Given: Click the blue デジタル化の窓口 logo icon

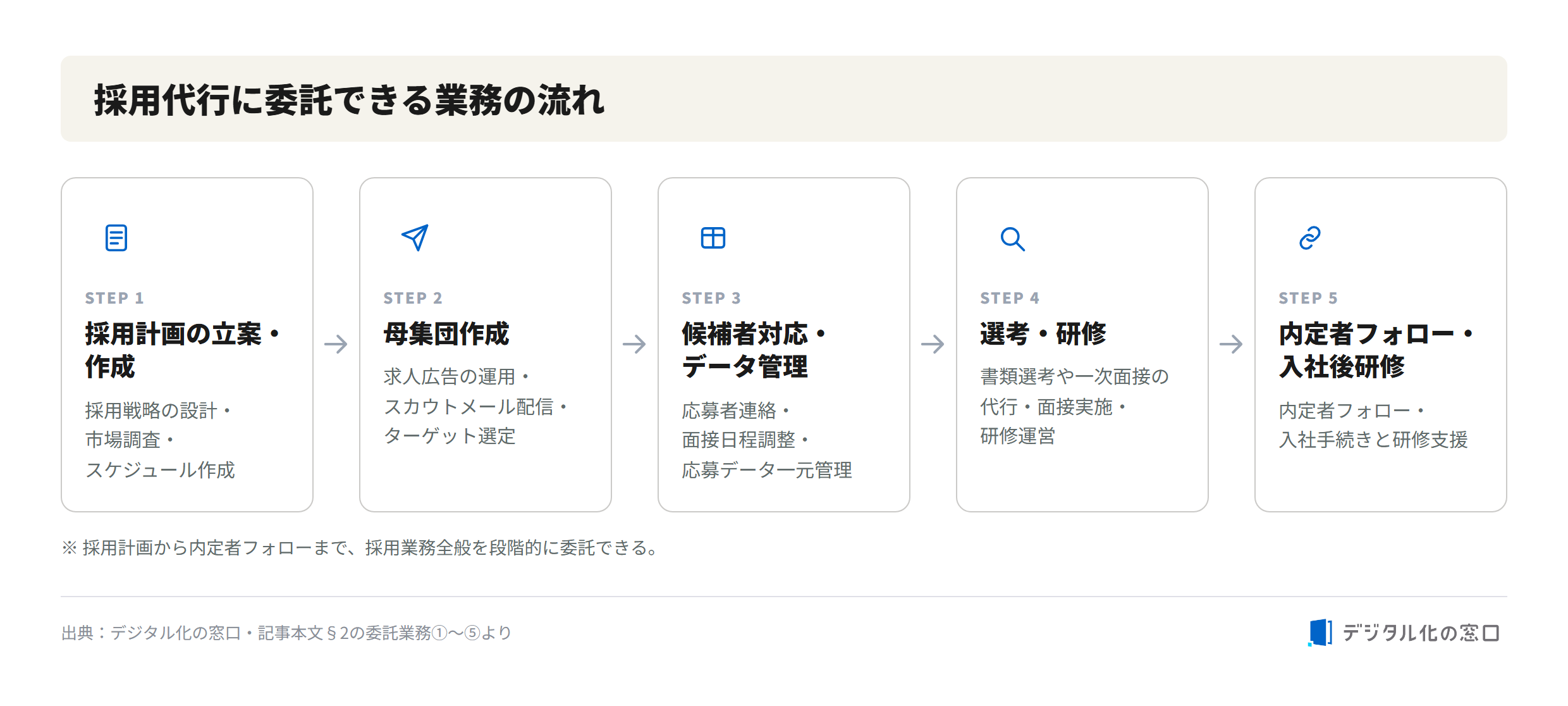Looking at the screenshot, I should (x=1320, y=633).
